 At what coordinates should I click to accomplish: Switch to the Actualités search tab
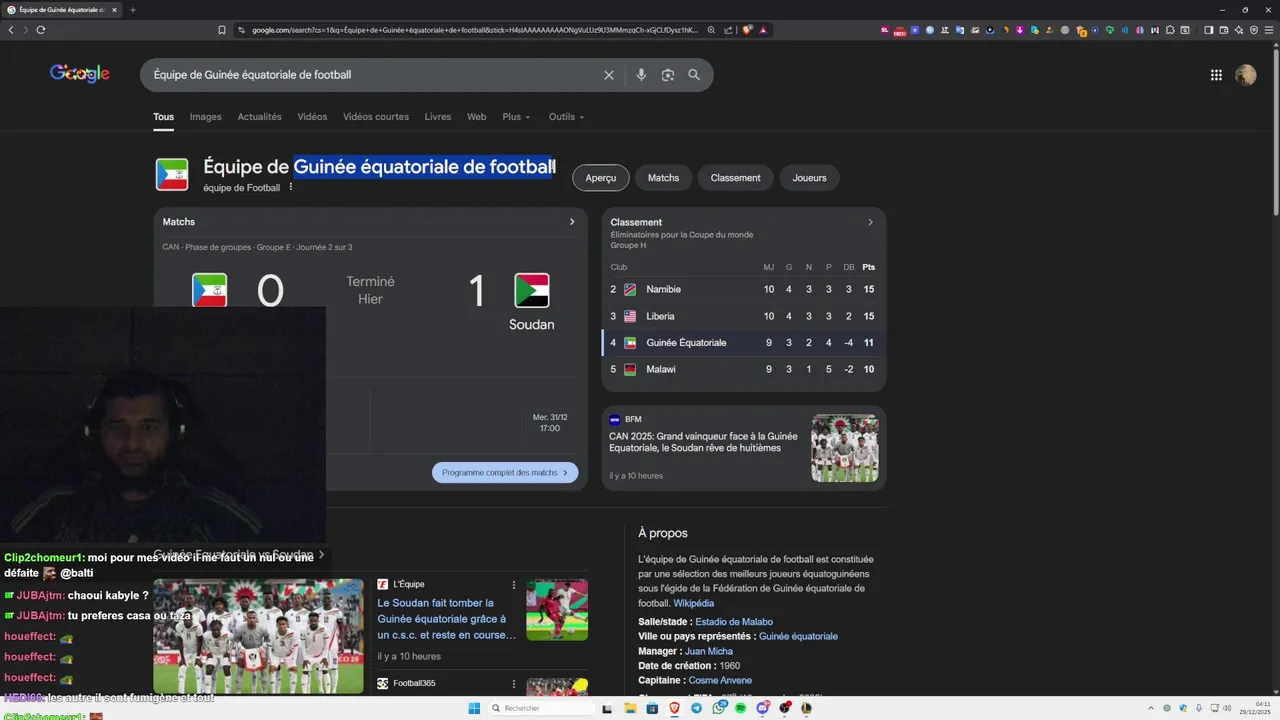(259, 117)
